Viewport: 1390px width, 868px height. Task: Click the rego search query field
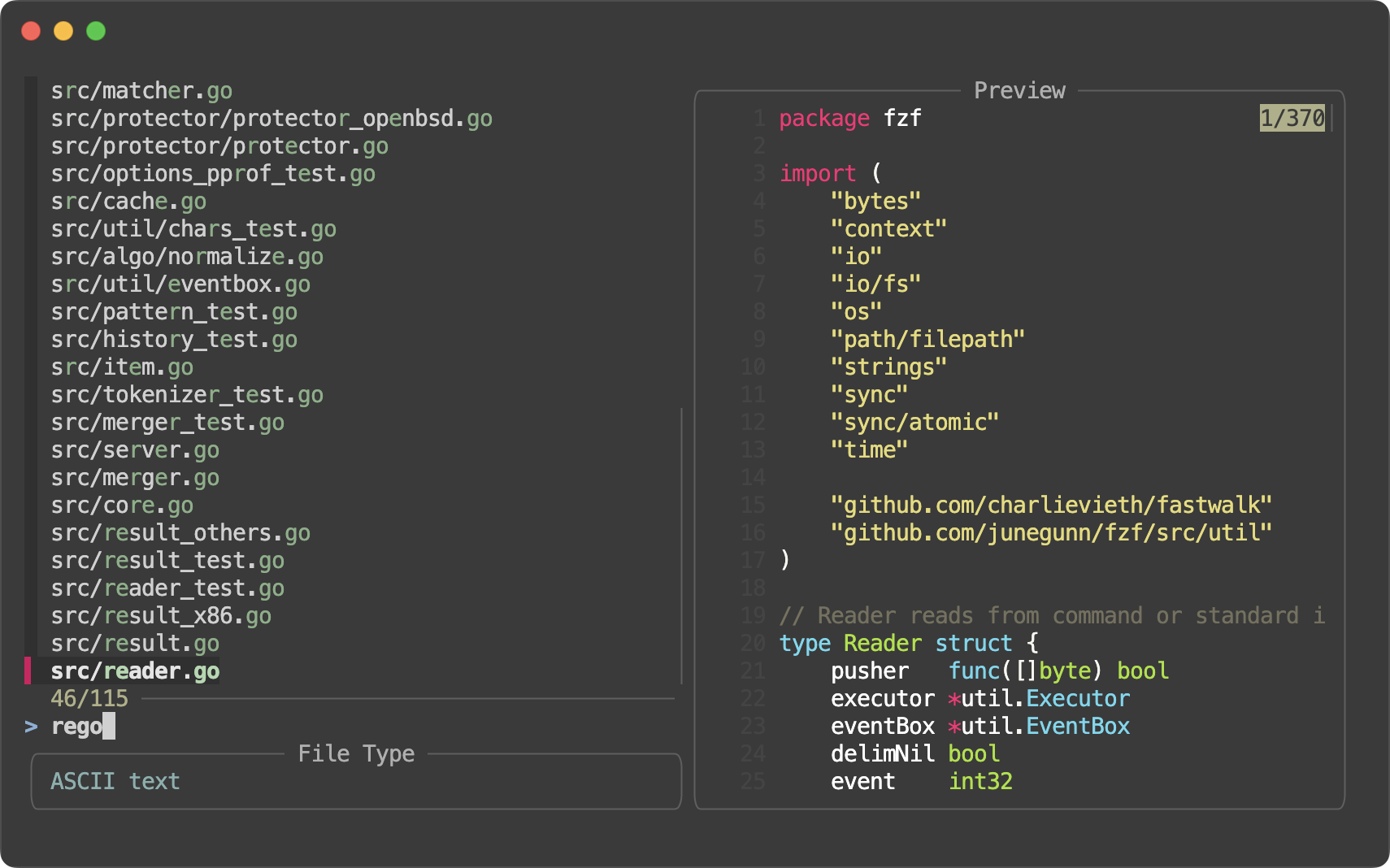coord(78,727)
